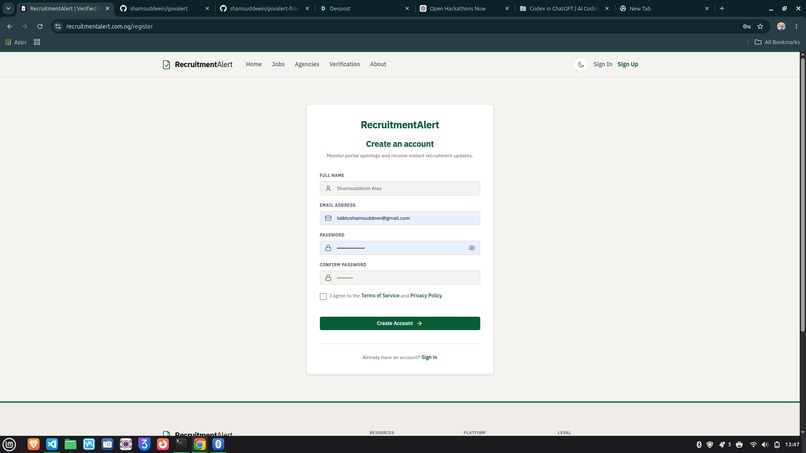Switch to the Codex in ChatGPT tab
The width and height of the screenshot is (806, 453).
click(562, 8)
